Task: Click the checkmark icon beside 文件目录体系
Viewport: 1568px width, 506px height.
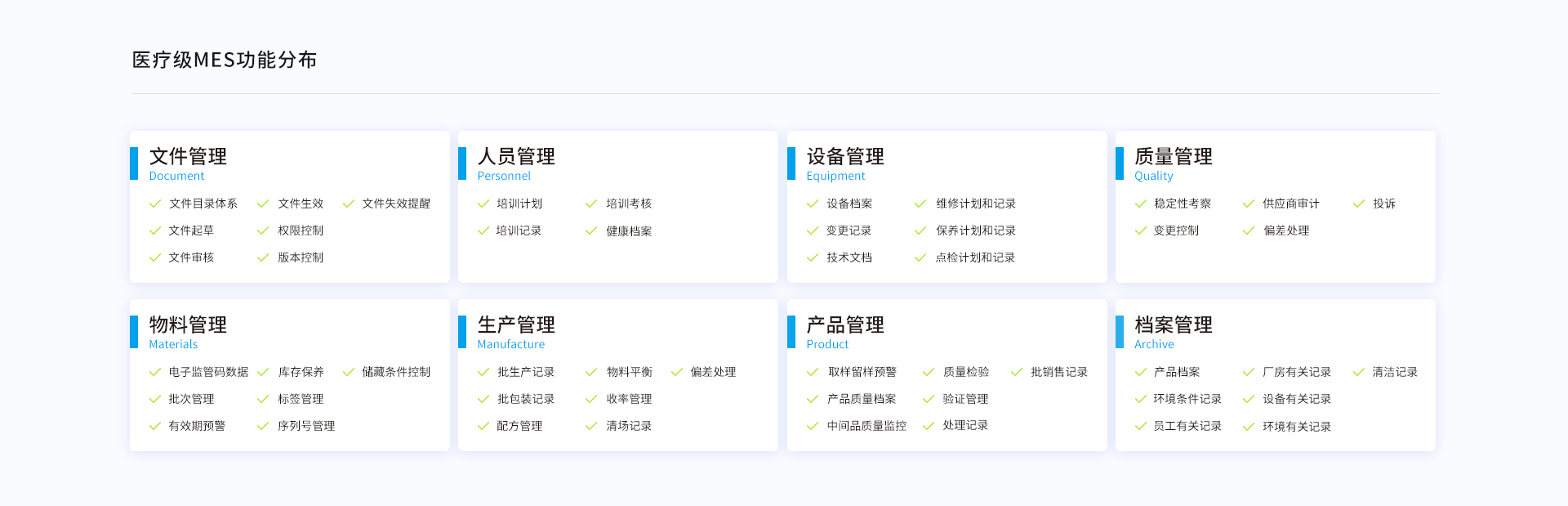Action: click(x=155, y=204)
